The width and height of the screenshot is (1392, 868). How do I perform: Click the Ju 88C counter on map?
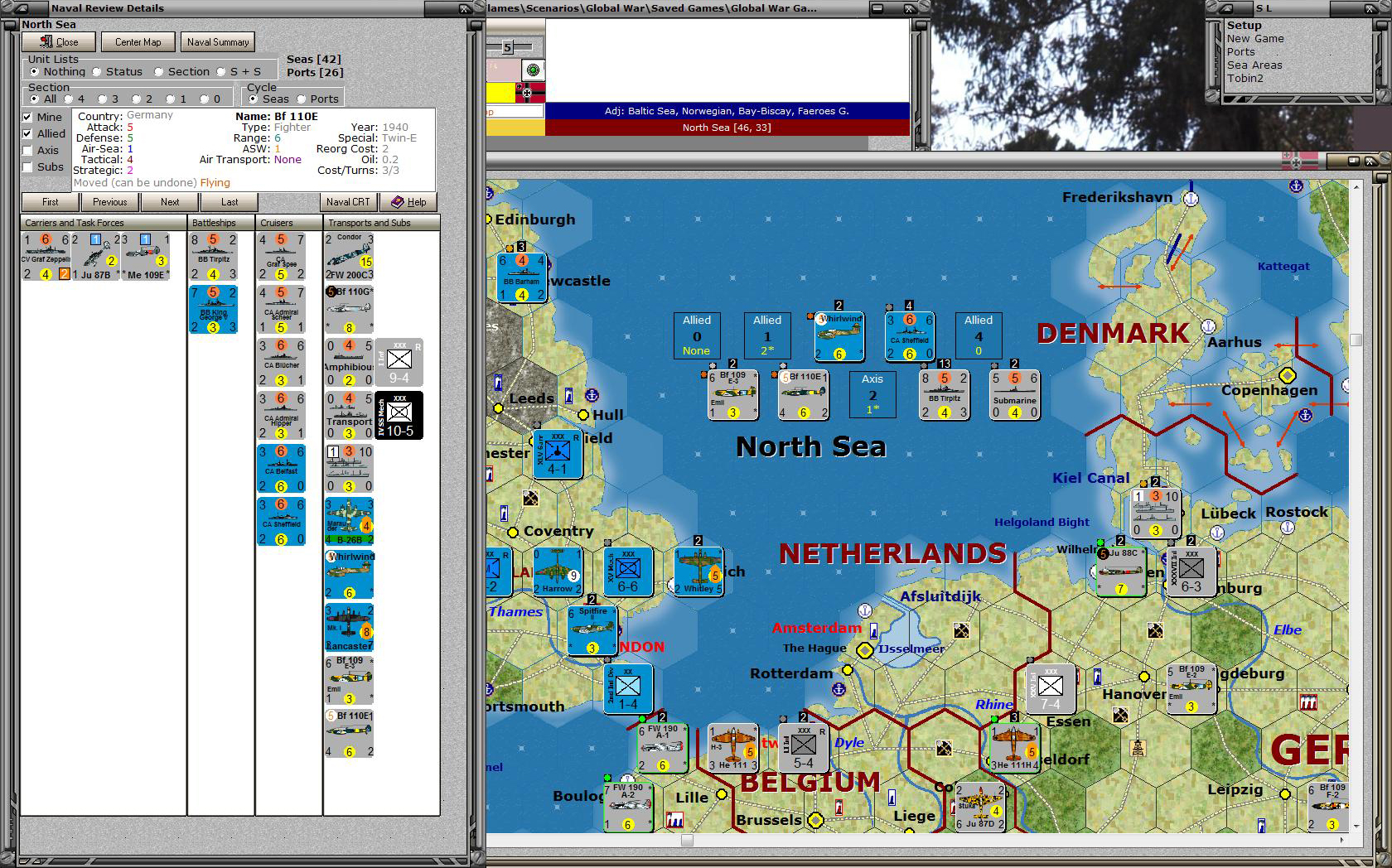pyautogui.click(x=1121, y=571)
